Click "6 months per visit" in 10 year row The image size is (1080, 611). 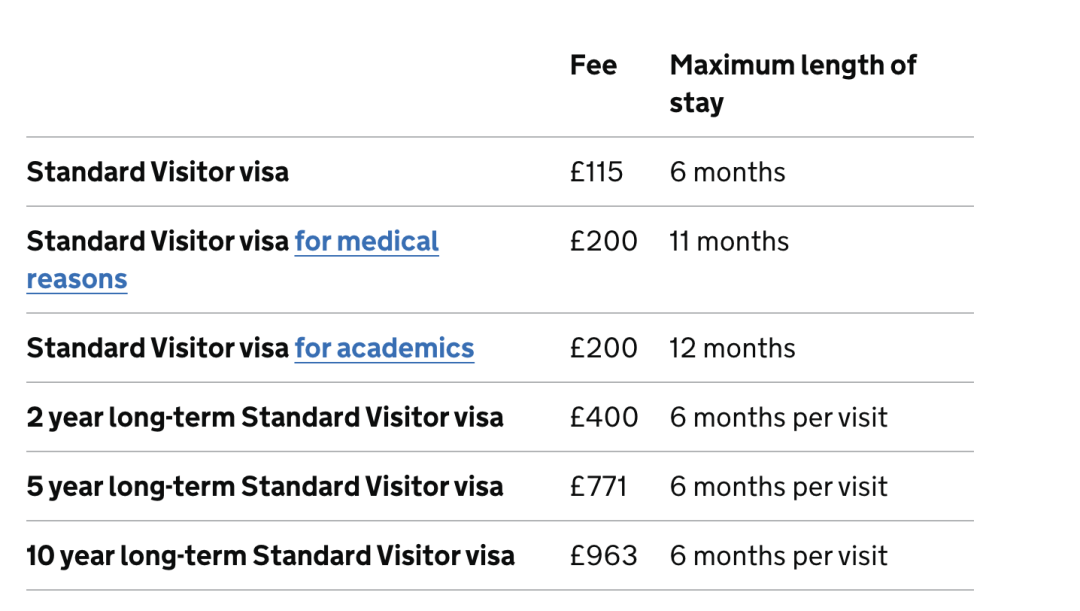778,556
